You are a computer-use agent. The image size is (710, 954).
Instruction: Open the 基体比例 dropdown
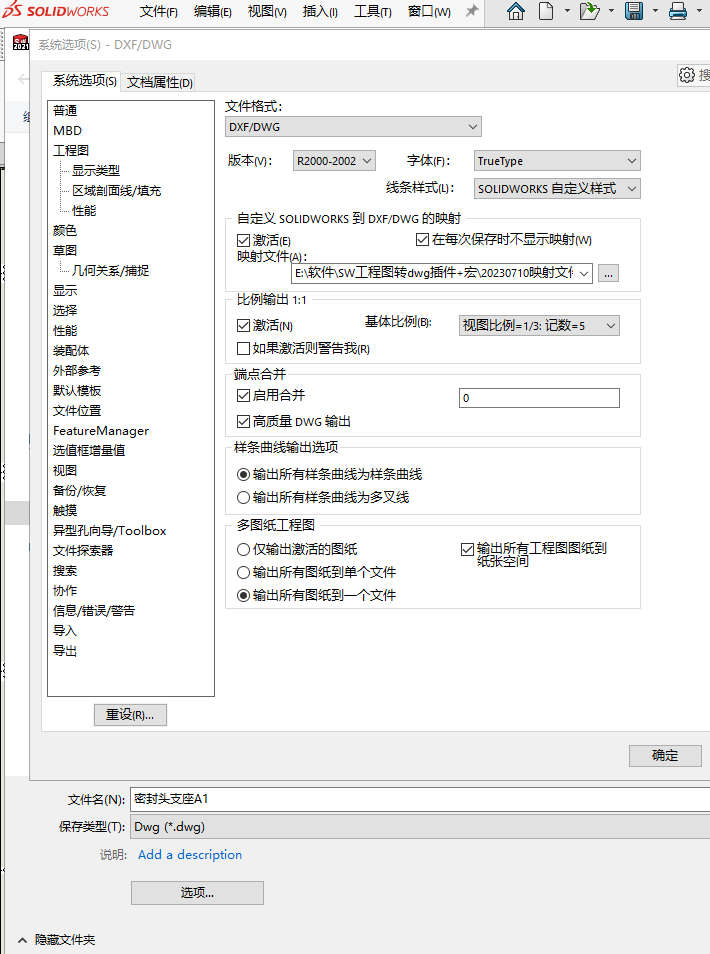[x=539, y=326]
